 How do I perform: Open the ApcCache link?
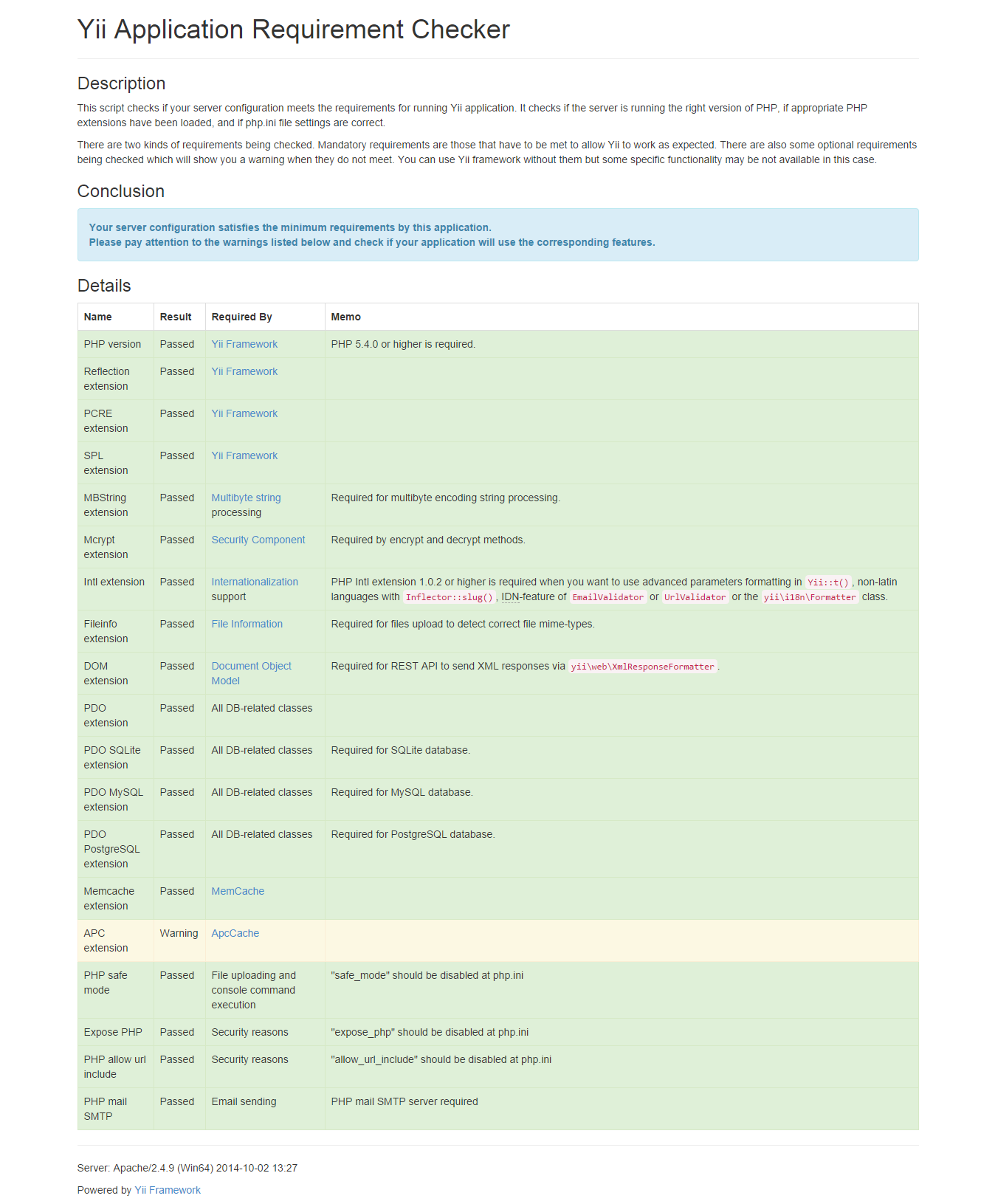tap(235, 933)
